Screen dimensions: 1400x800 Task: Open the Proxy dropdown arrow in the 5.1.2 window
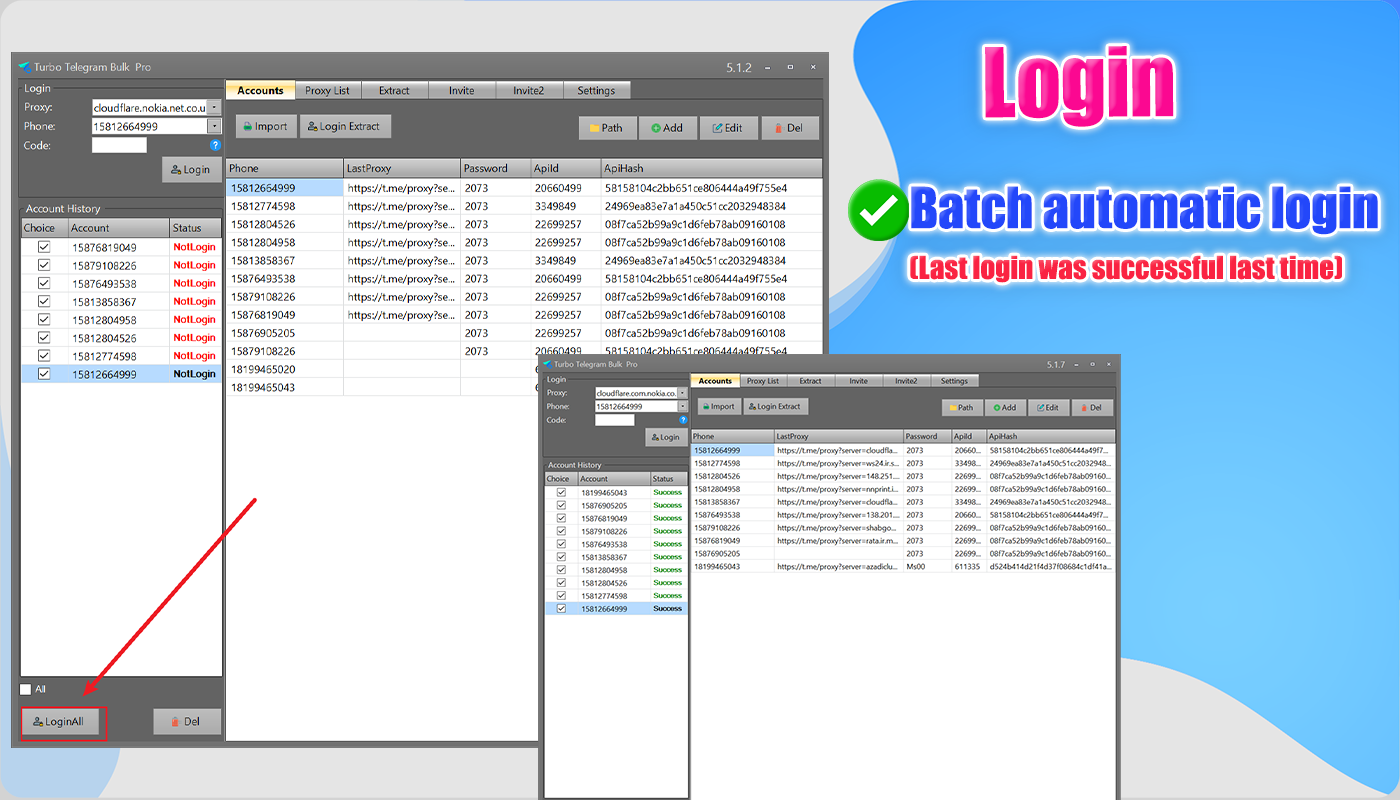(214, 107)
